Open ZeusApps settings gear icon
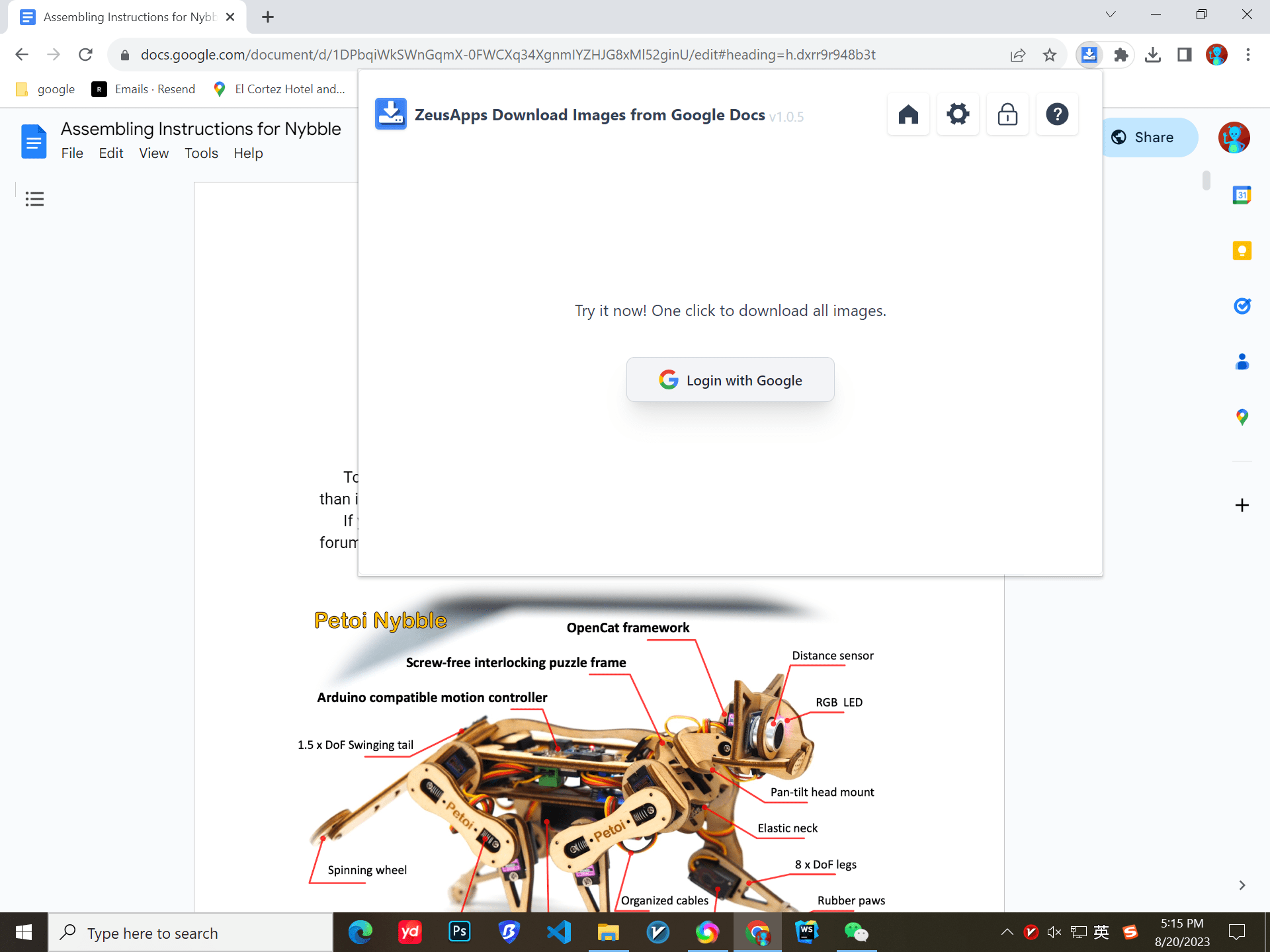The width and height of the screenshot is (1270, 952). (x=958, y=115)
